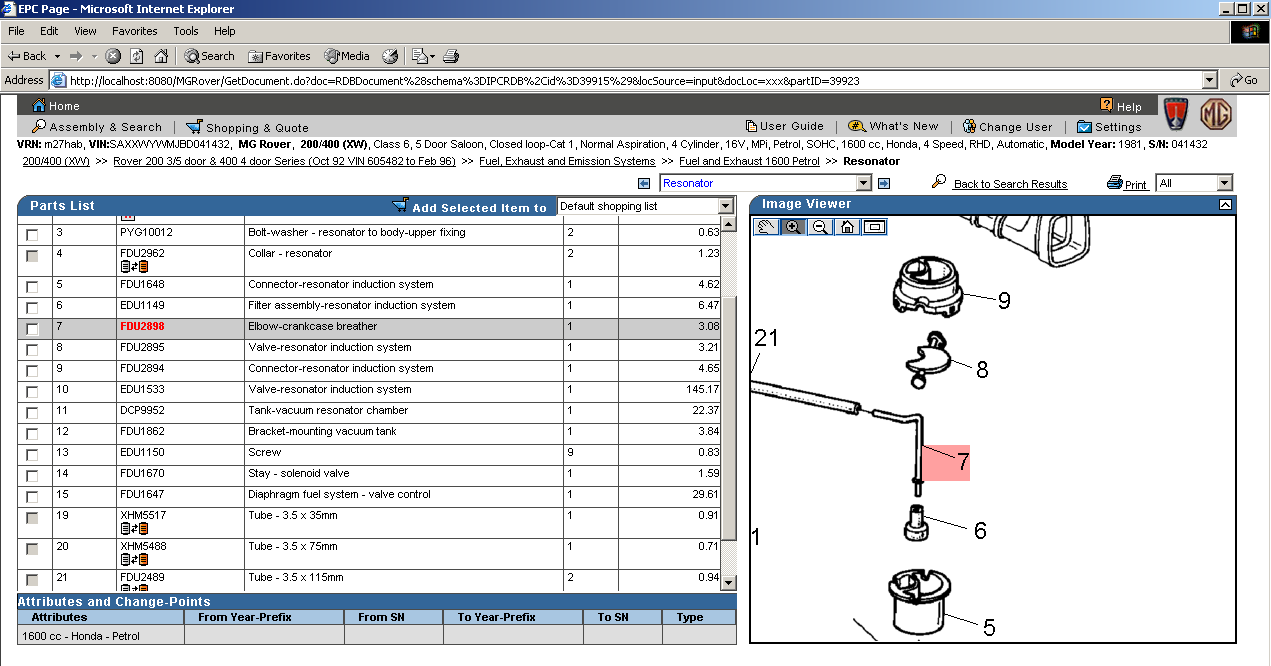
Task: Open the Edit menu
Action: 49,31
